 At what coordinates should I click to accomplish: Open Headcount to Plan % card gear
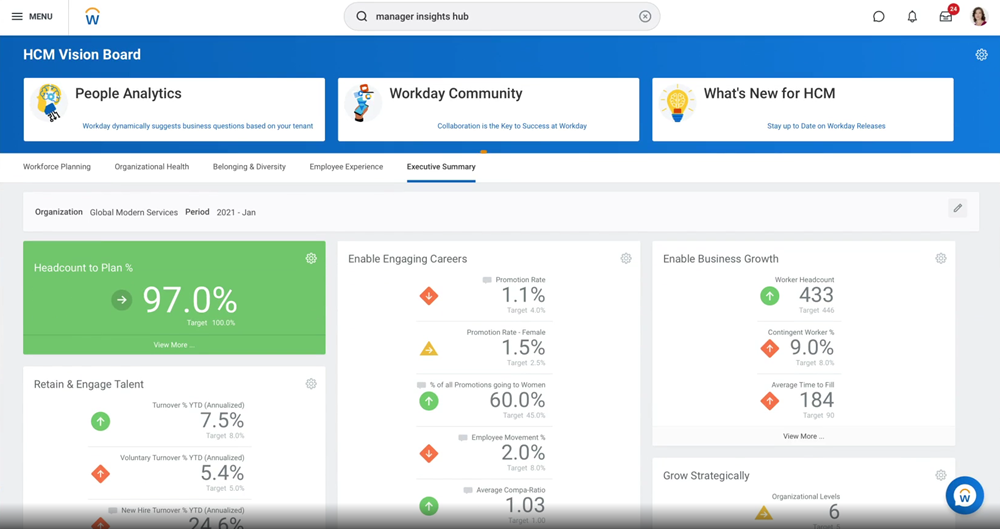point(311,258)
